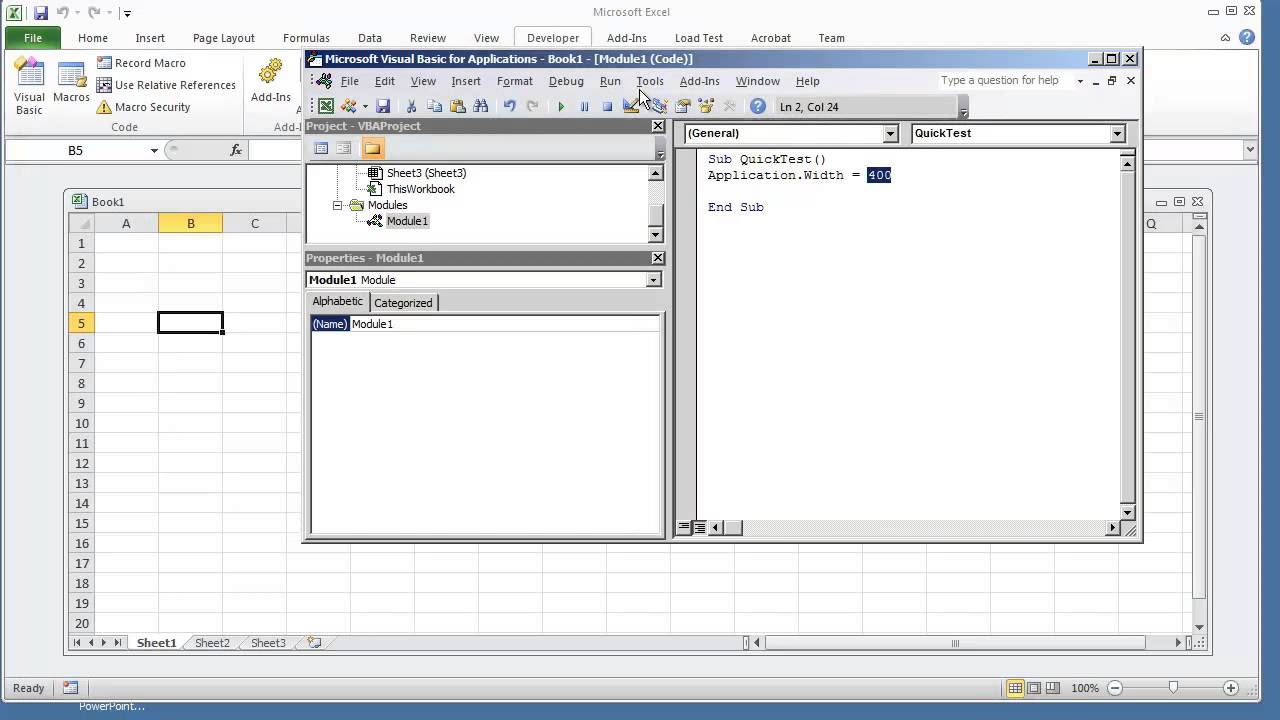1280x720 pixels.
Task: Undo with the VBA toolbar undo arrow
Action: [x=510, y=106]
